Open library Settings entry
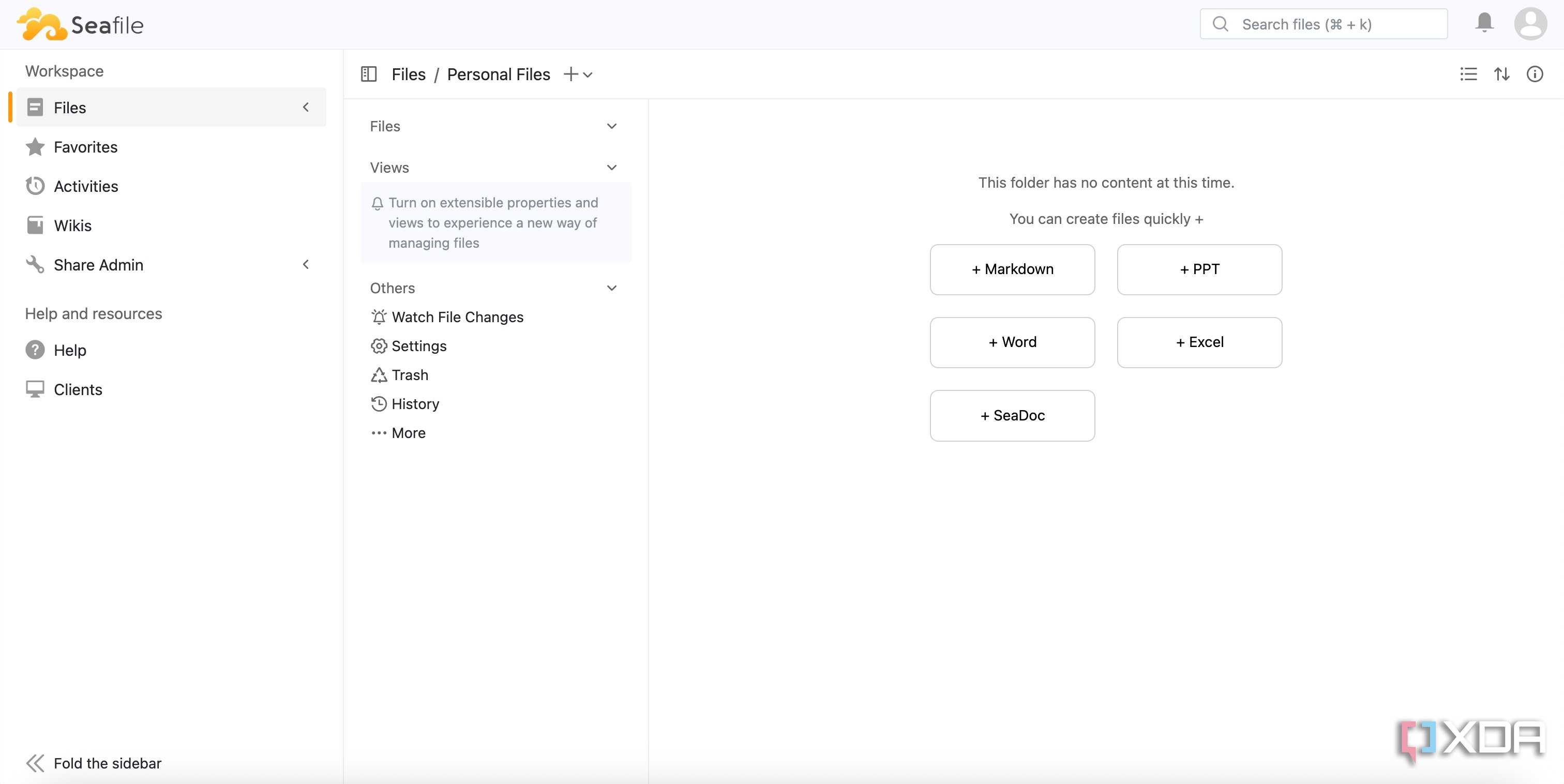 tap(419, 345)
